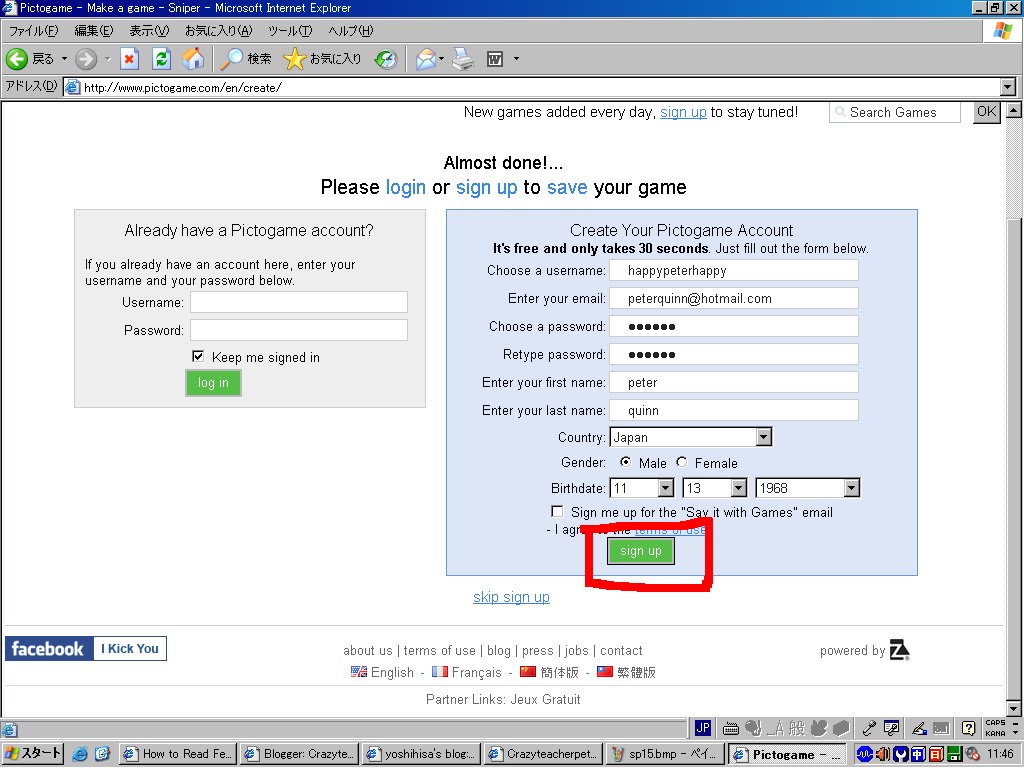This screenshot has width=1024, height=768.
Task: Open the language bar options arrow
Action: tap(1016, 733)
